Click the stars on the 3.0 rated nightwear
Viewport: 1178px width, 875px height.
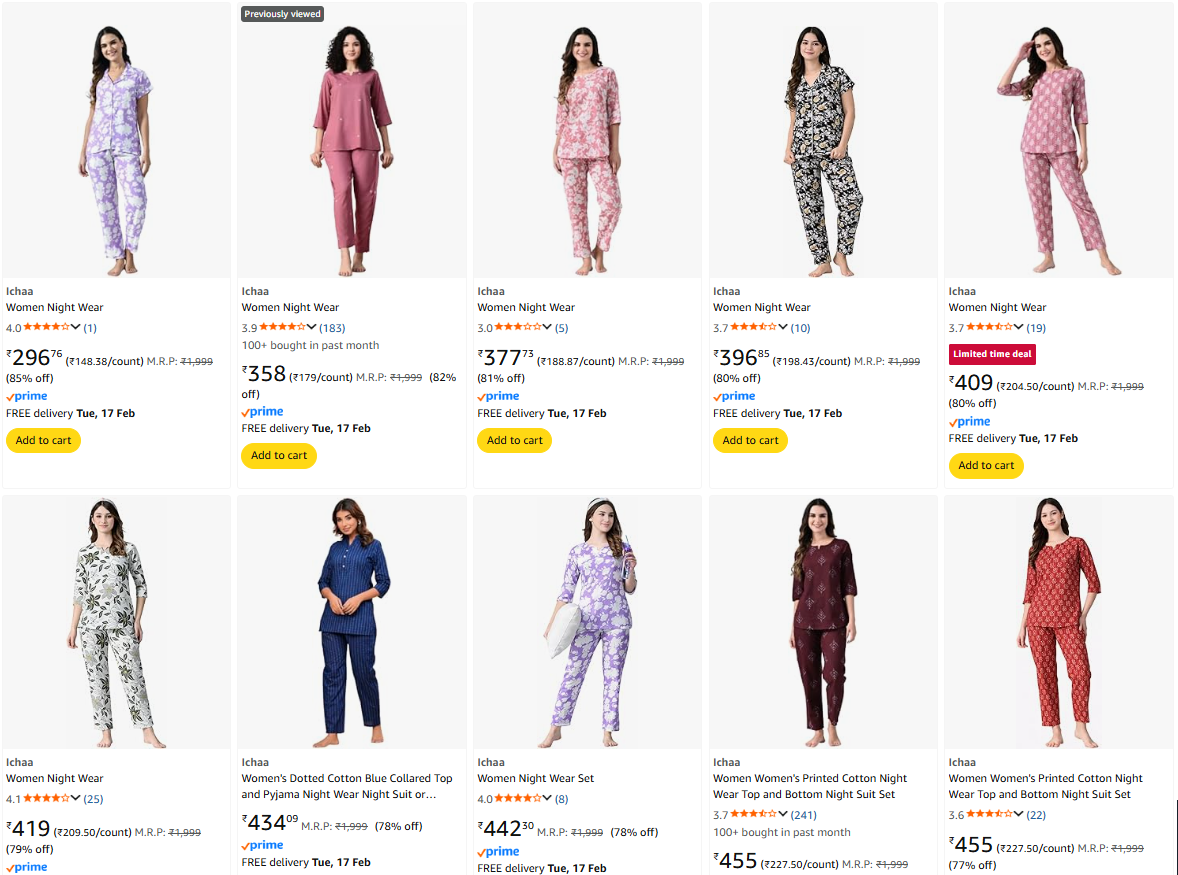(x=517, y=328)
